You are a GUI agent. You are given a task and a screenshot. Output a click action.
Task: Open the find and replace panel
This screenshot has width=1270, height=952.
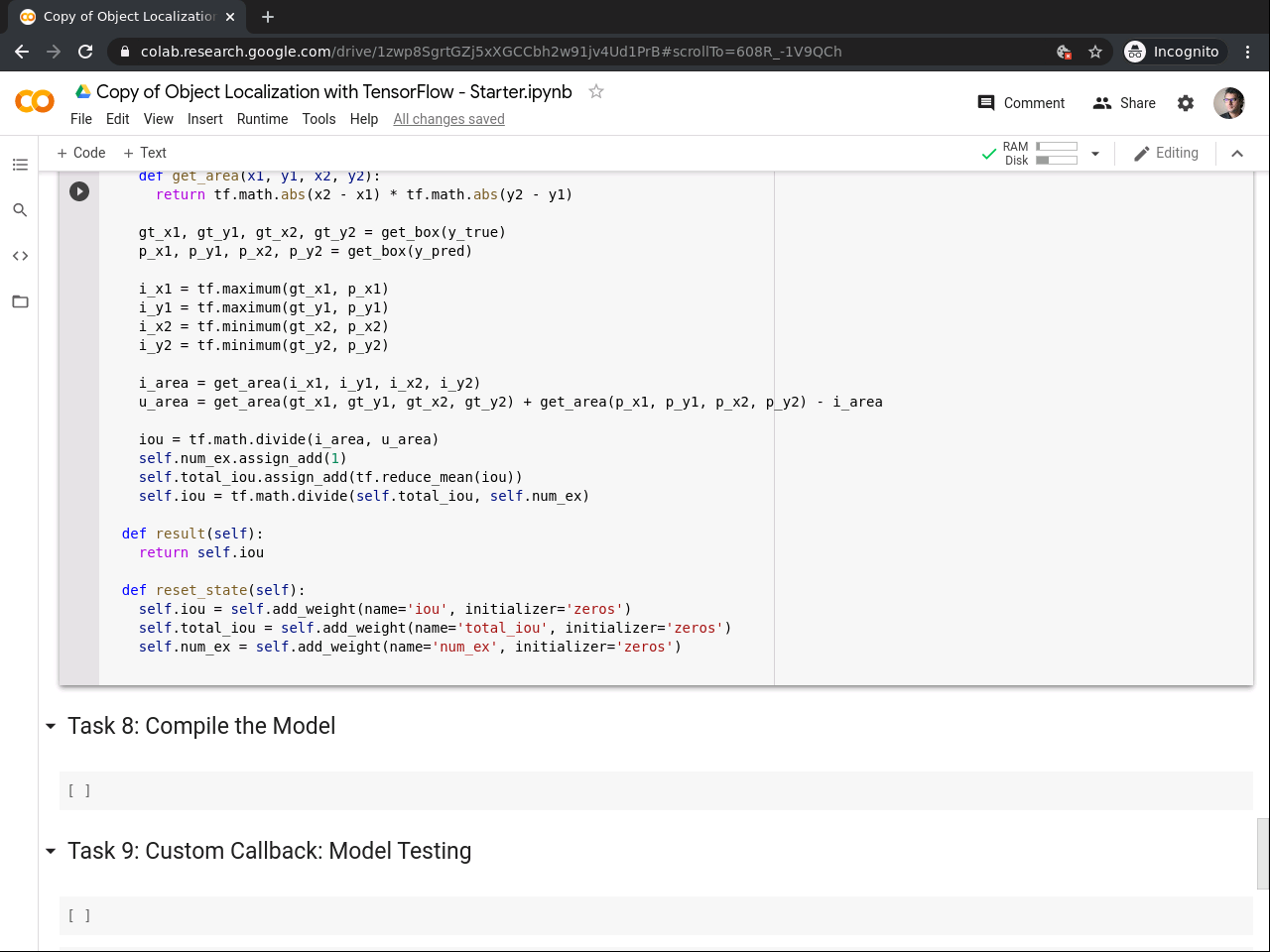pos(20,210)
